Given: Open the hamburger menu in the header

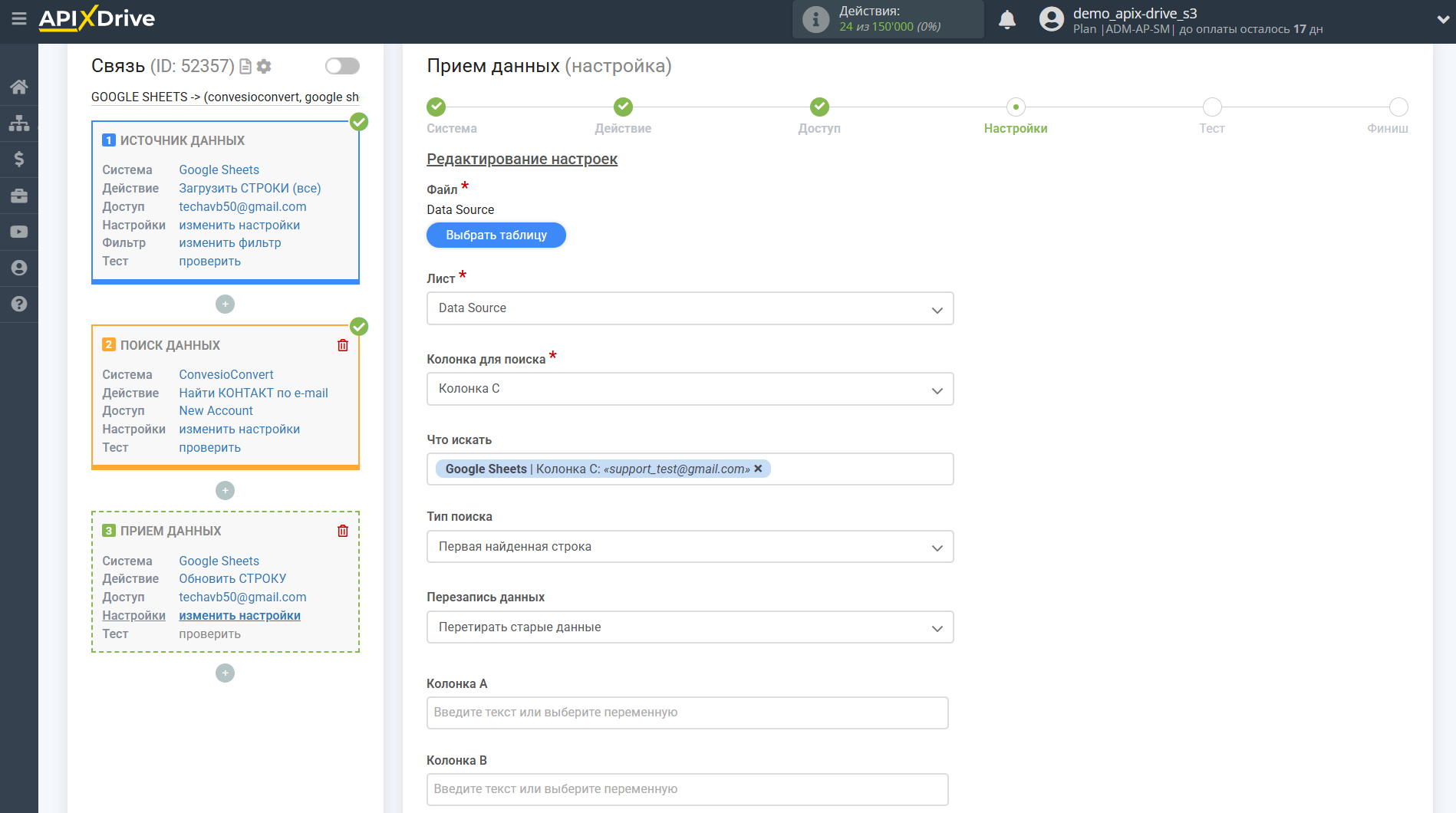Looking at the screenshot, I should click(19, 18).
